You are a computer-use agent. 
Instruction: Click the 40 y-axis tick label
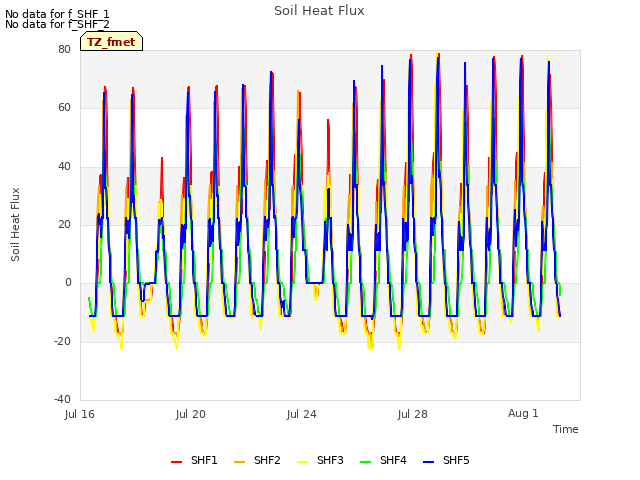(x=64, y=167)
